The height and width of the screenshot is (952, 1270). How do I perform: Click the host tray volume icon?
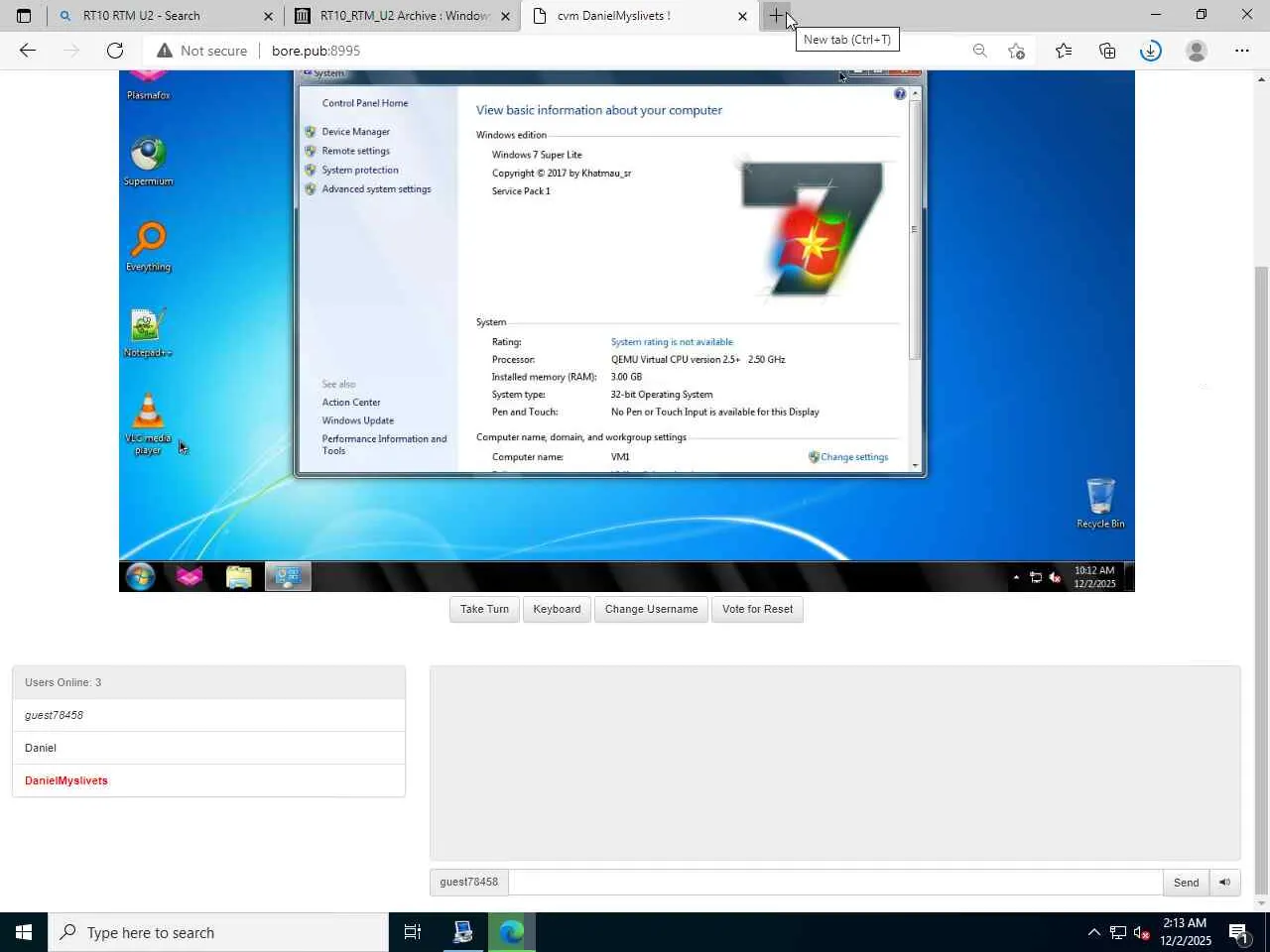(x=1142, y=932)
